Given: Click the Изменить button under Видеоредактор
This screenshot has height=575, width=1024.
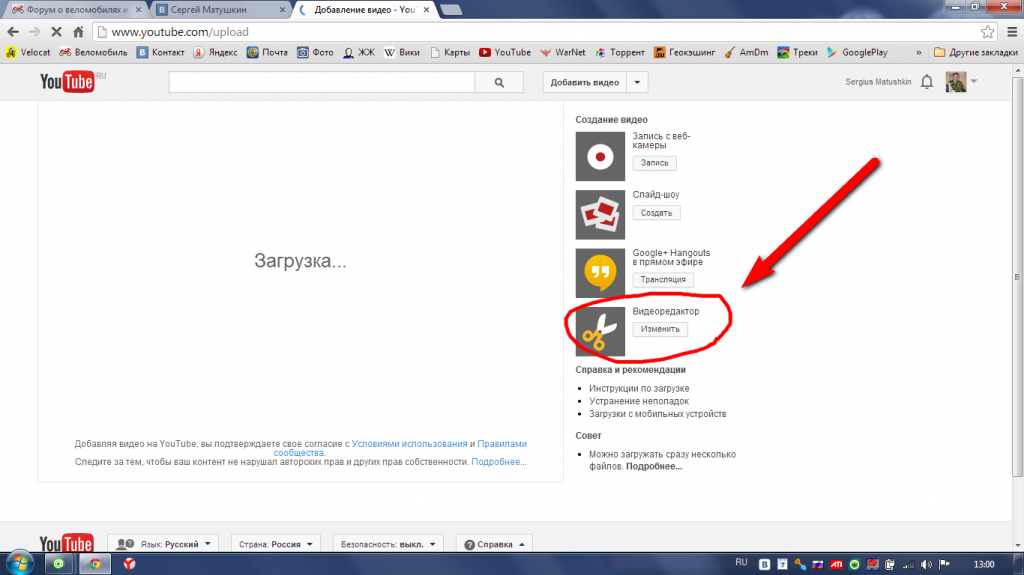Looking at the screenshot, I should click(x=660, y=329).
